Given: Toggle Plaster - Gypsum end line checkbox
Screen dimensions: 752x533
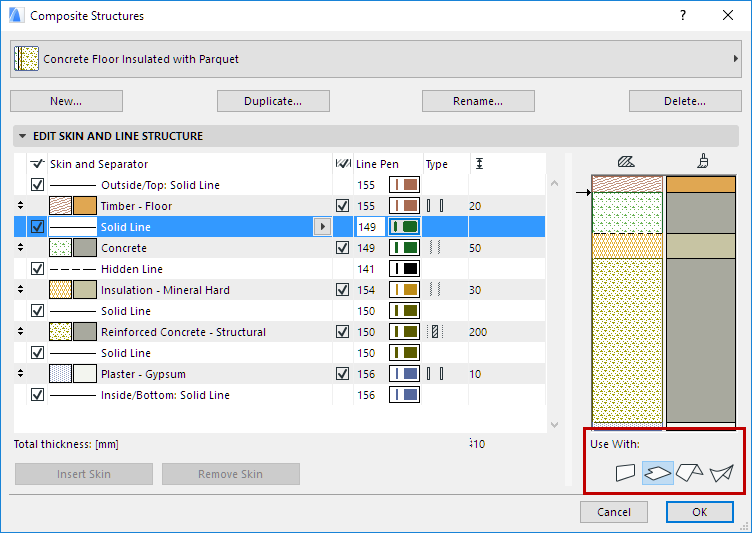Looking at the screenshot, I should [x=342, y=374].
